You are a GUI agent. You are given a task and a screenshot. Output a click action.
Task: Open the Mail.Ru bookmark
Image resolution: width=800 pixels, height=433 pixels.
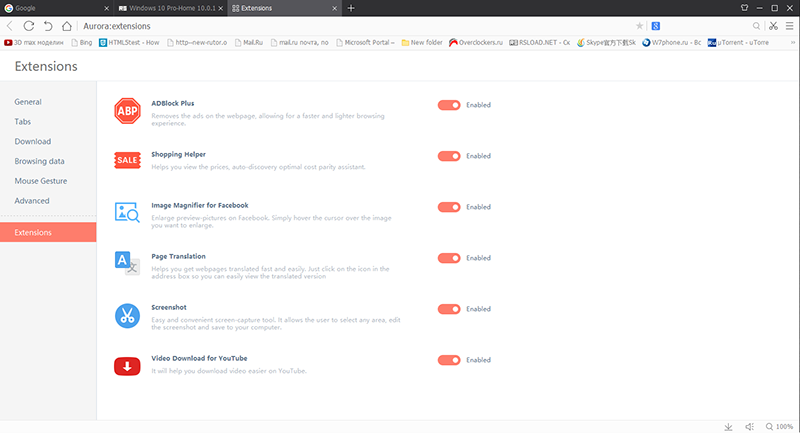[249, 43]
